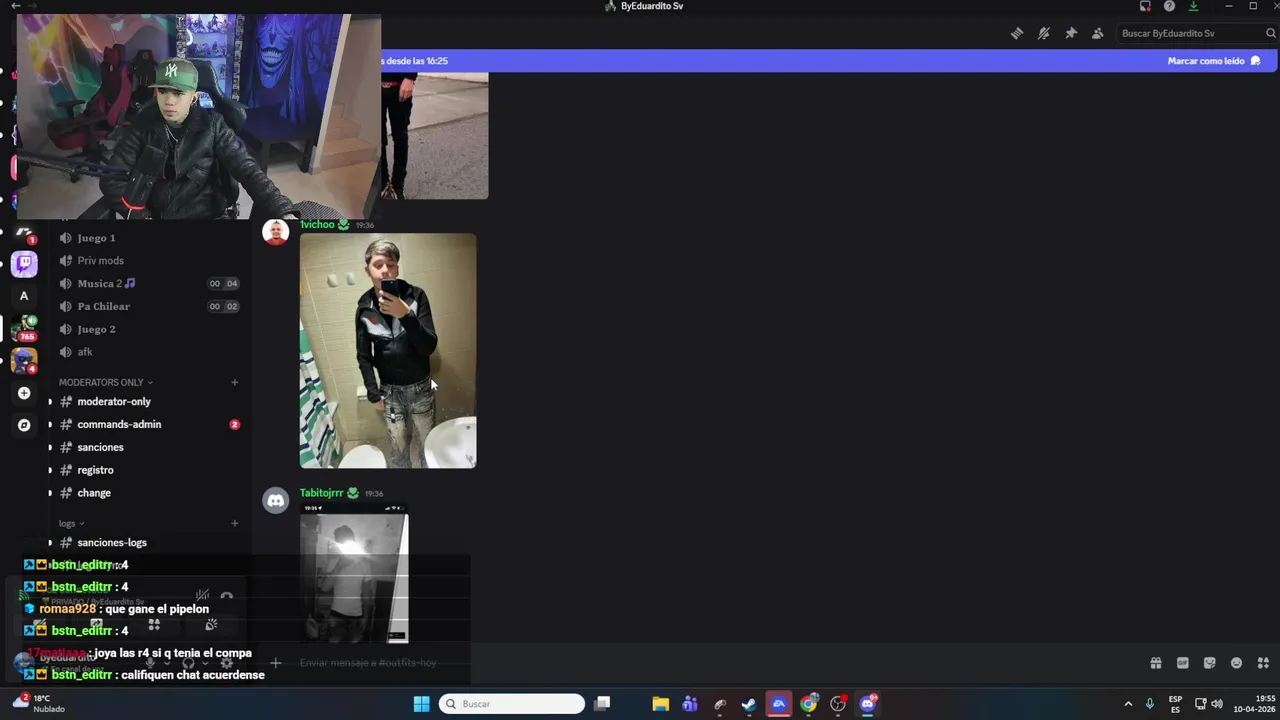Click the magnifier icon in server search
The width and height of the screenshot is (1280, 720).
(1271, 33)
